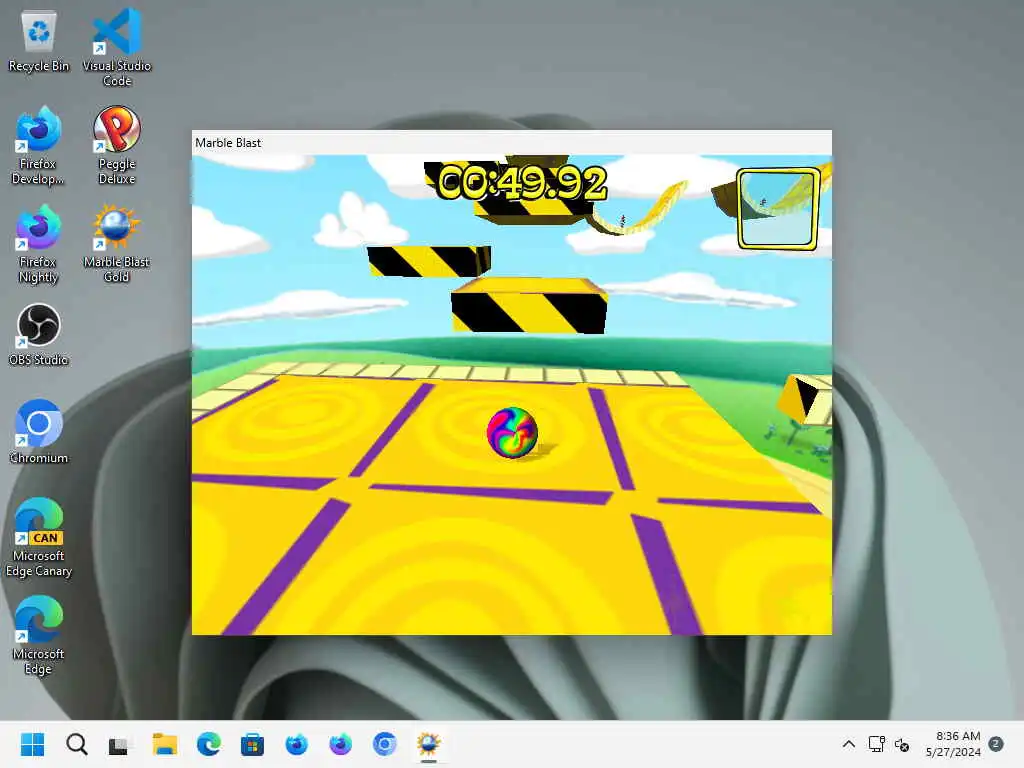
Task: Select the Firefox Nightly desktop icon
Action: tap(39, 243)
